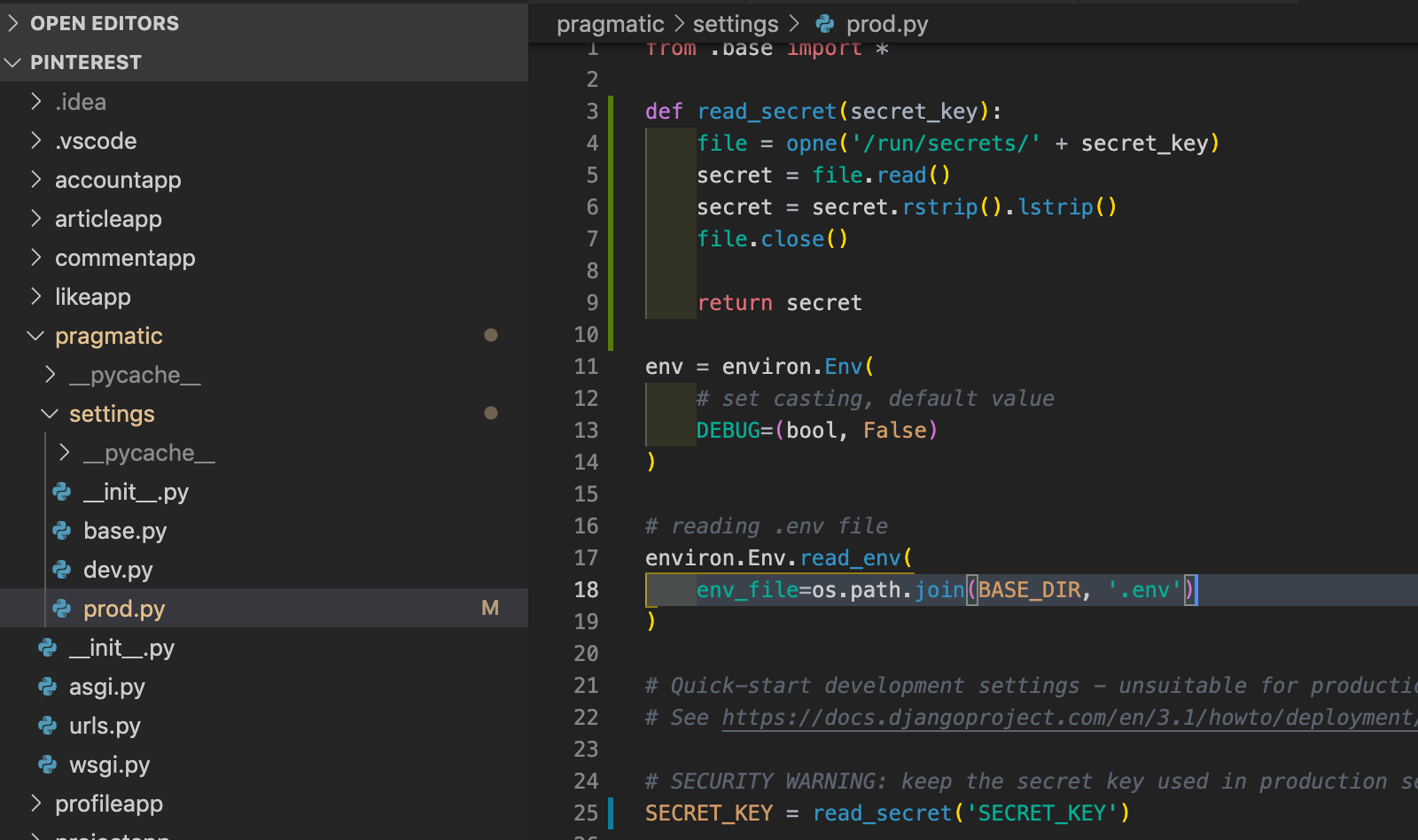Image resolution: width=1418 pixels, height=840 pixels.
Task: Click Python icon beside asgi.py
Action: pos(47,687)
